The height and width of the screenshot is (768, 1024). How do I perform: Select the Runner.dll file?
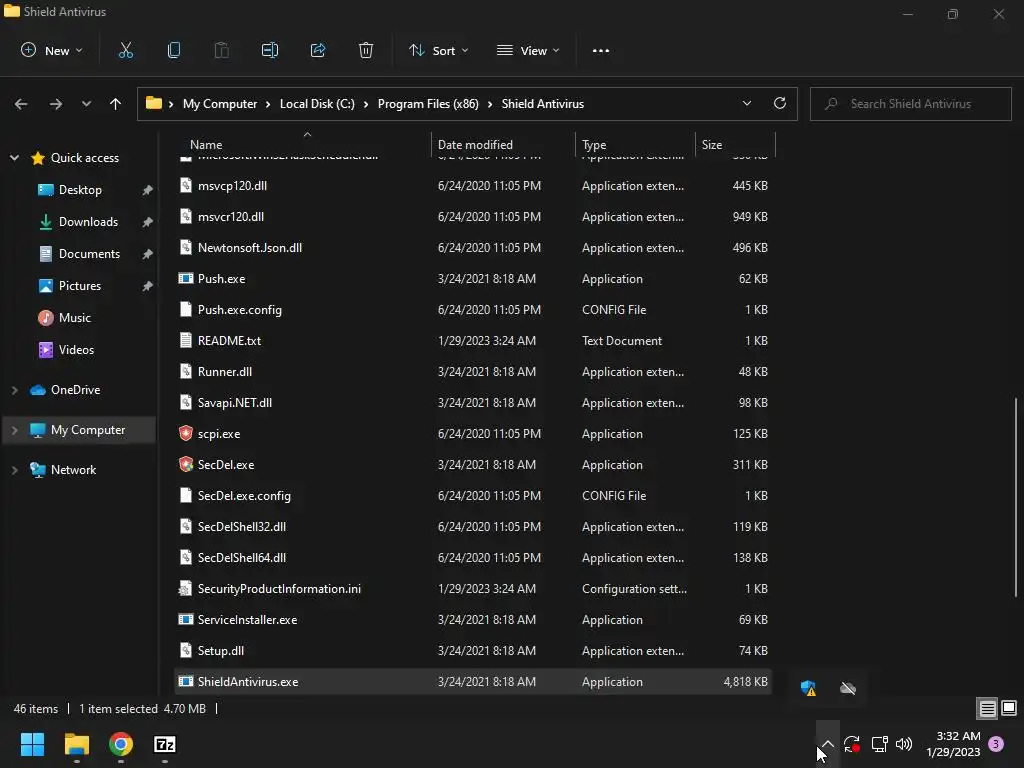pos(225,372)
